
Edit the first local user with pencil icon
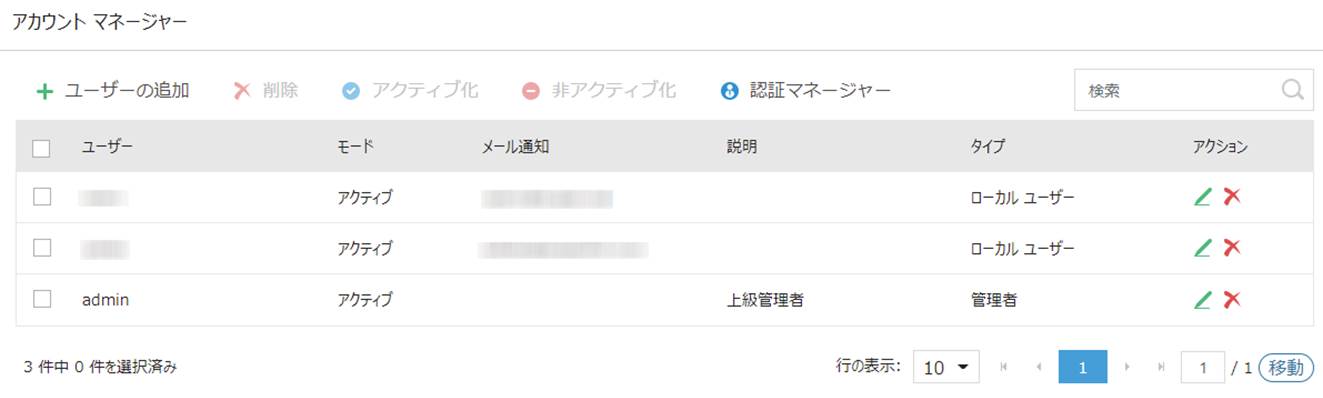(x=1203, y=197)
